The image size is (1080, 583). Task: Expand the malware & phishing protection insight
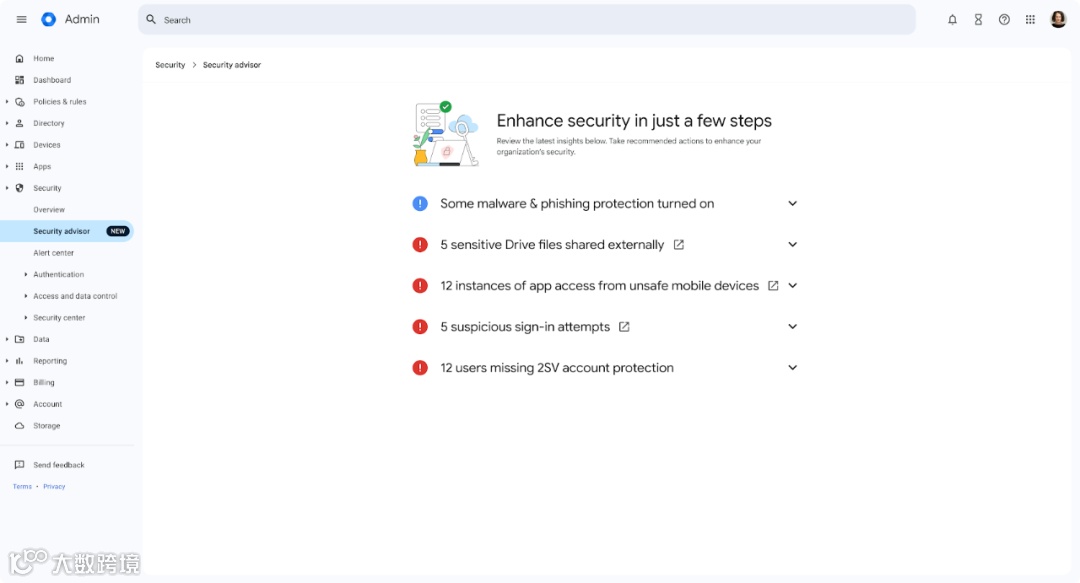(792, 203)
